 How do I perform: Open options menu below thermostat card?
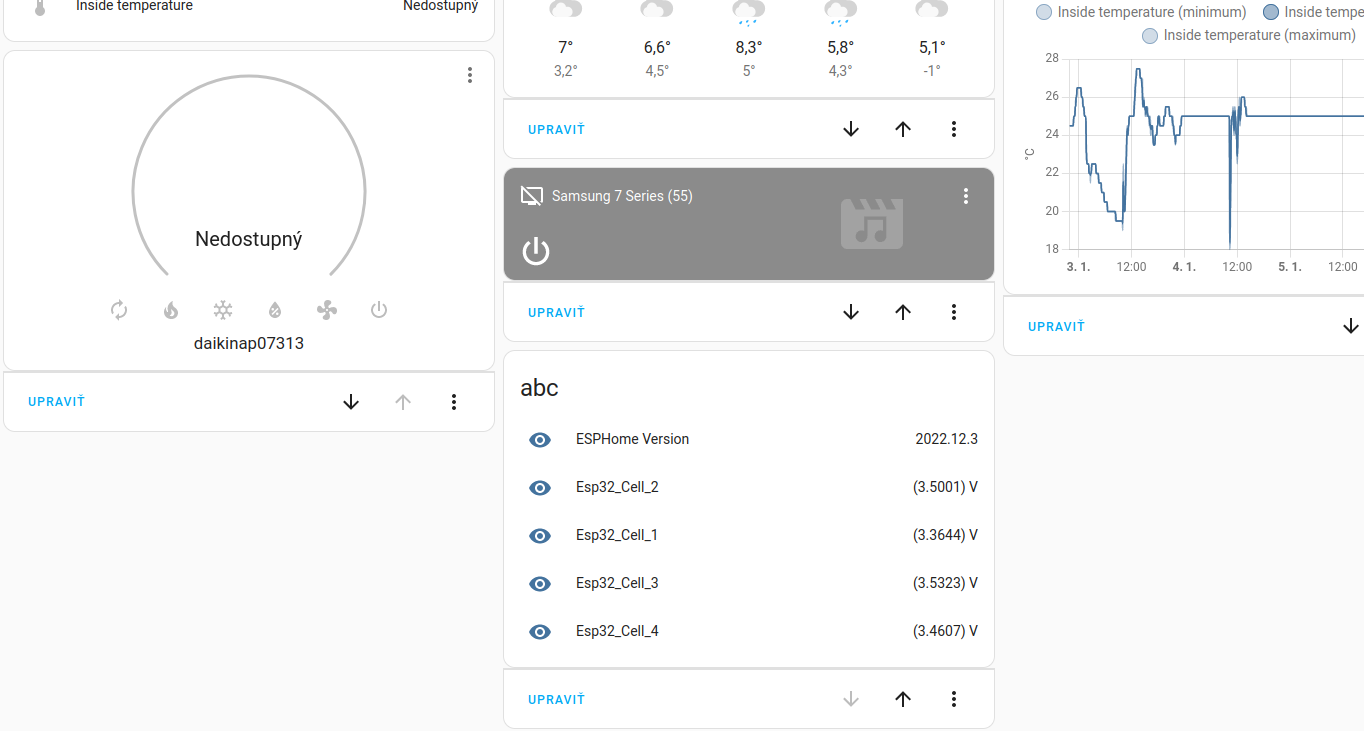[454, 402]
